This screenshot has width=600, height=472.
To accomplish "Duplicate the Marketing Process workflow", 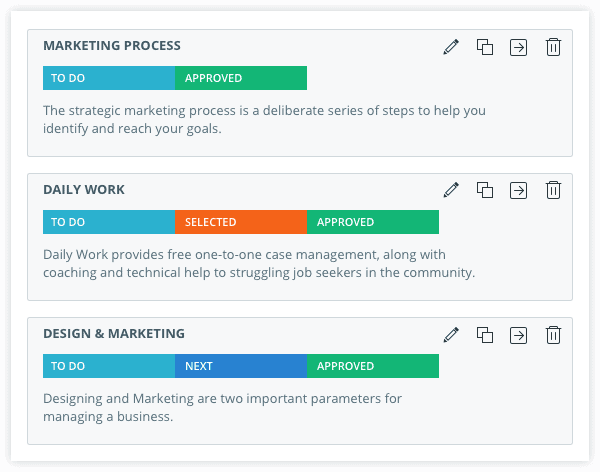I will (x=485, y=47).
